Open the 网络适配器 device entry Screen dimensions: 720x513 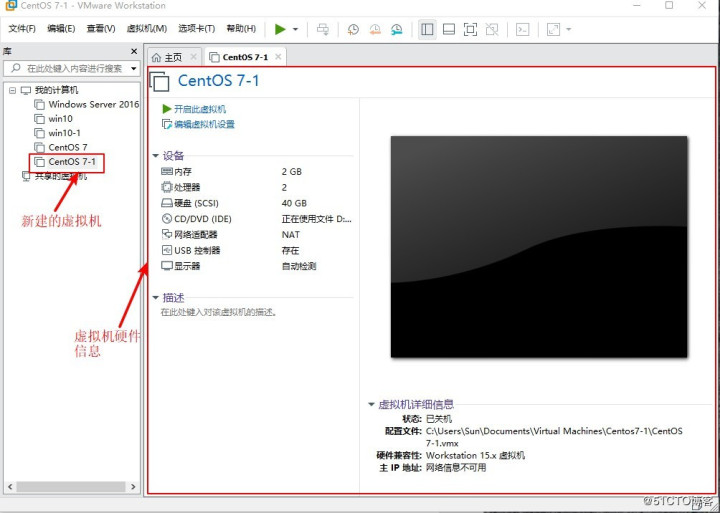[x=190, y=235]
